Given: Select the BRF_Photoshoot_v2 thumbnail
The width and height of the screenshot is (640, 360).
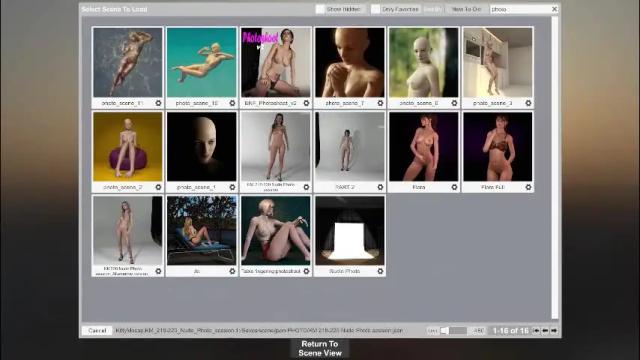Looking at the screenshot, I should click(x=276, y=62).
